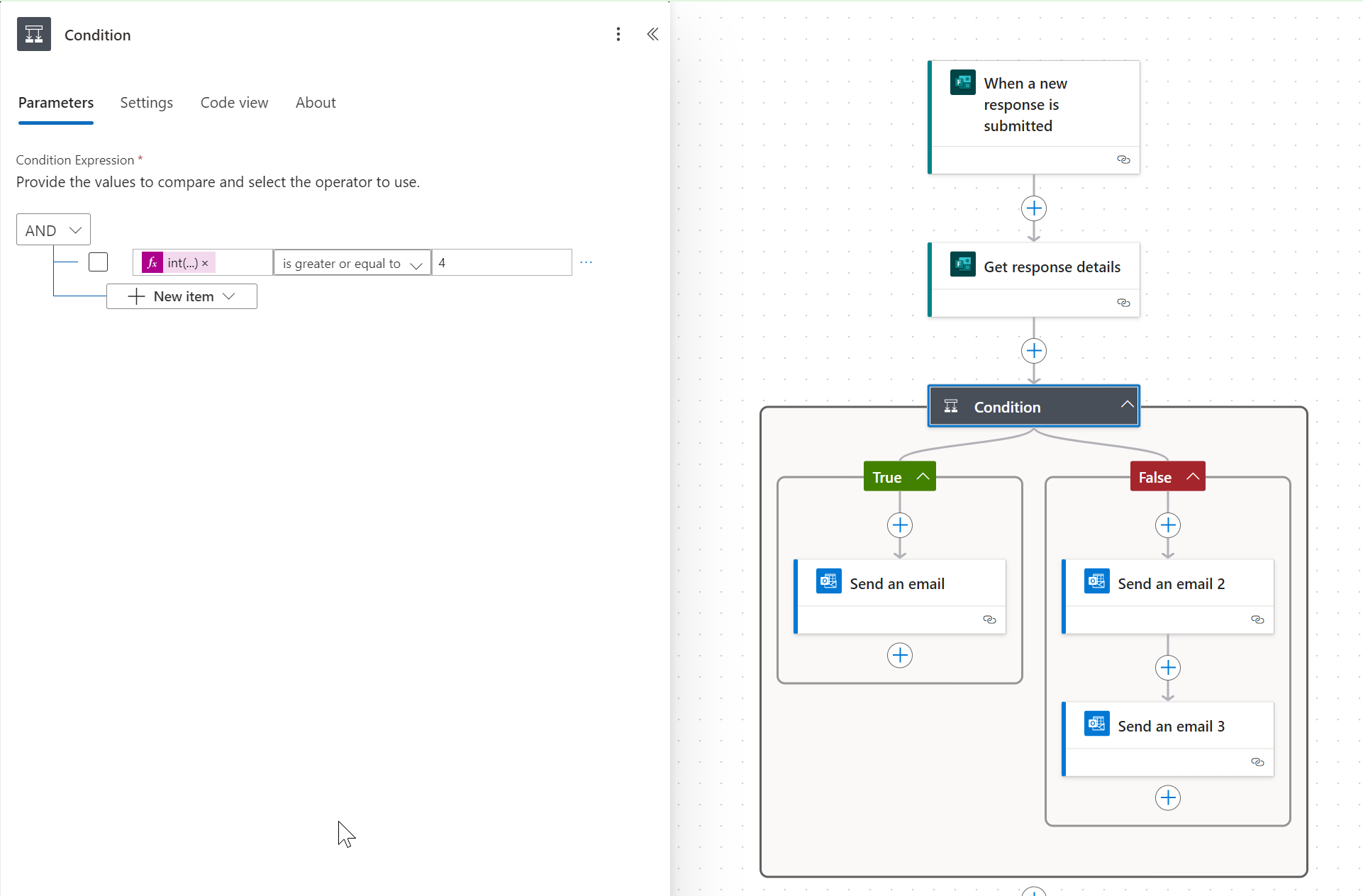Open the Code view tab

[x=234, y=103]
